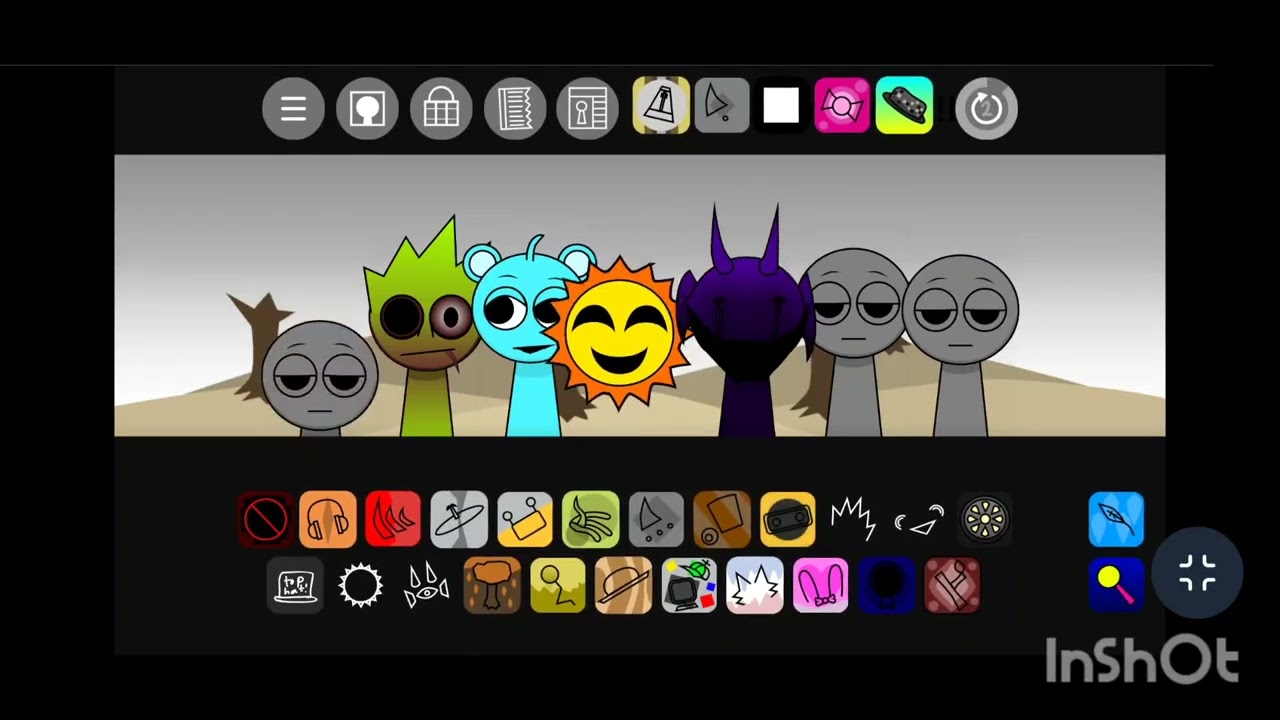Image resolution: width=1280 pixels, height=720 pixels.
Task: Choose the gray sail with dots icon
Action: 656,520
